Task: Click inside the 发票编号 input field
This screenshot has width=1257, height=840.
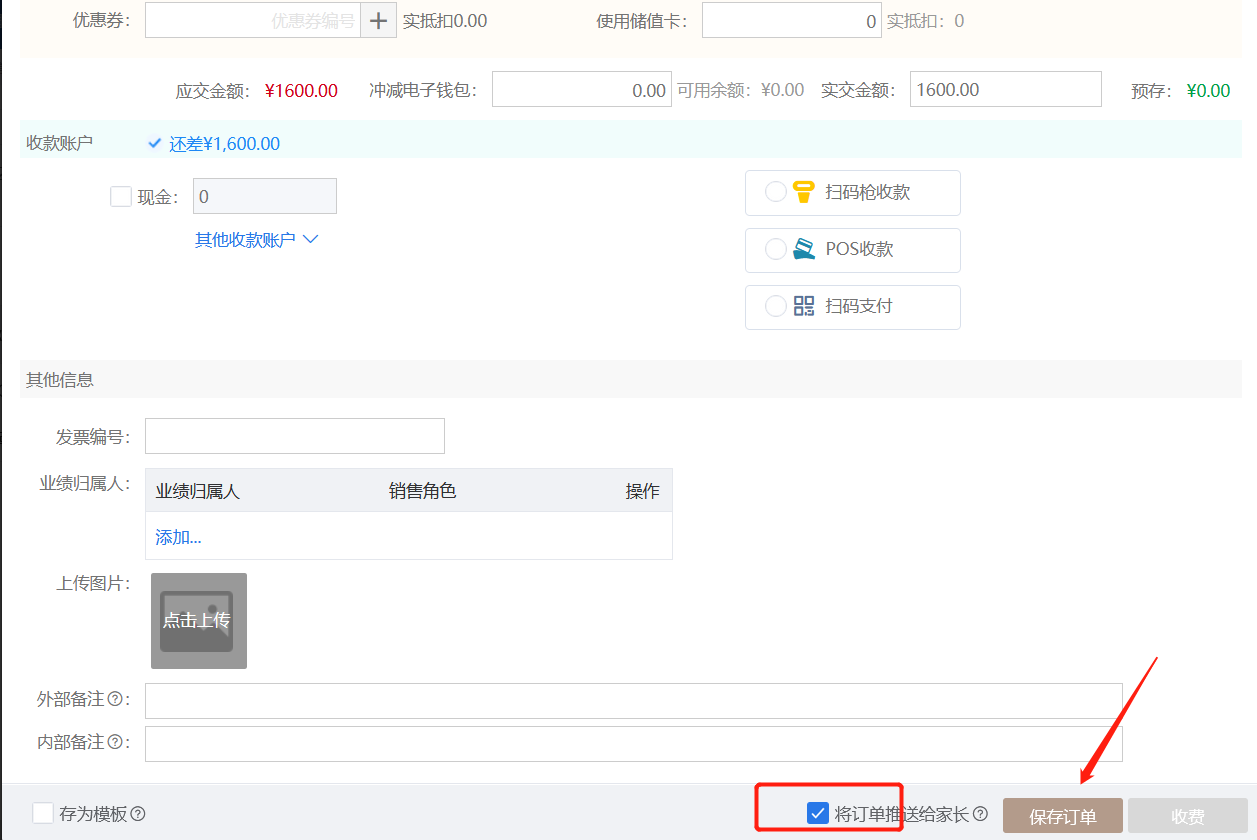Action: 294,435
